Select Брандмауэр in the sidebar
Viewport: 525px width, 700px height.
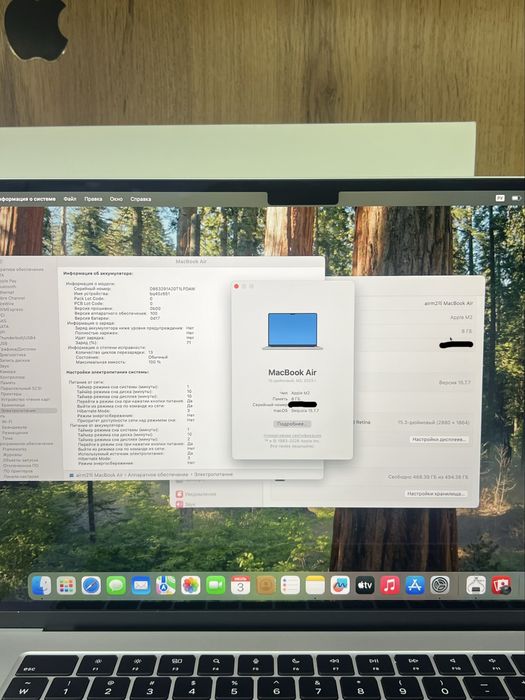14,427
